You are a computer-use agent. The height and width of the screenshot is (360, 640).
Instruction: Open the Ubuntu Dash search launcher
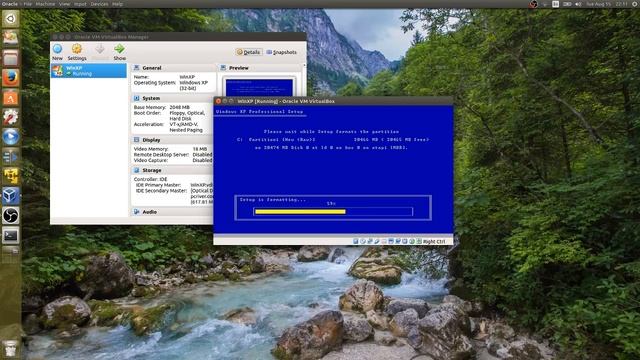pos(11,18)
